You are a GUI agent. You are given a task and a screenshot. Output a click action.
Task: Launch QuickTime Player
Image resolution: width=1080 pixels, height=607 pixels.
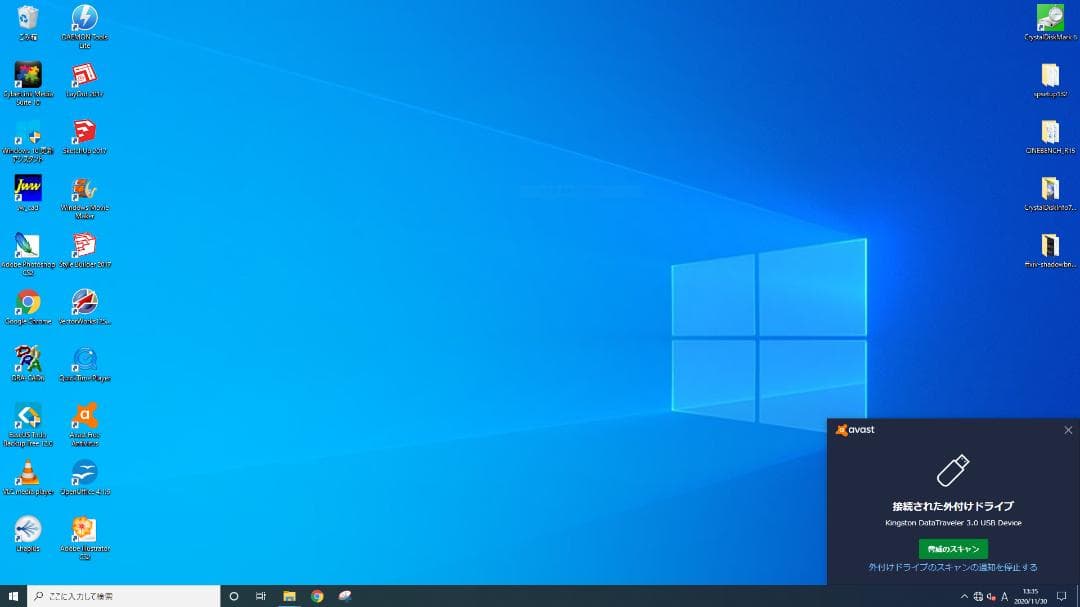click(x=84, y=358)
